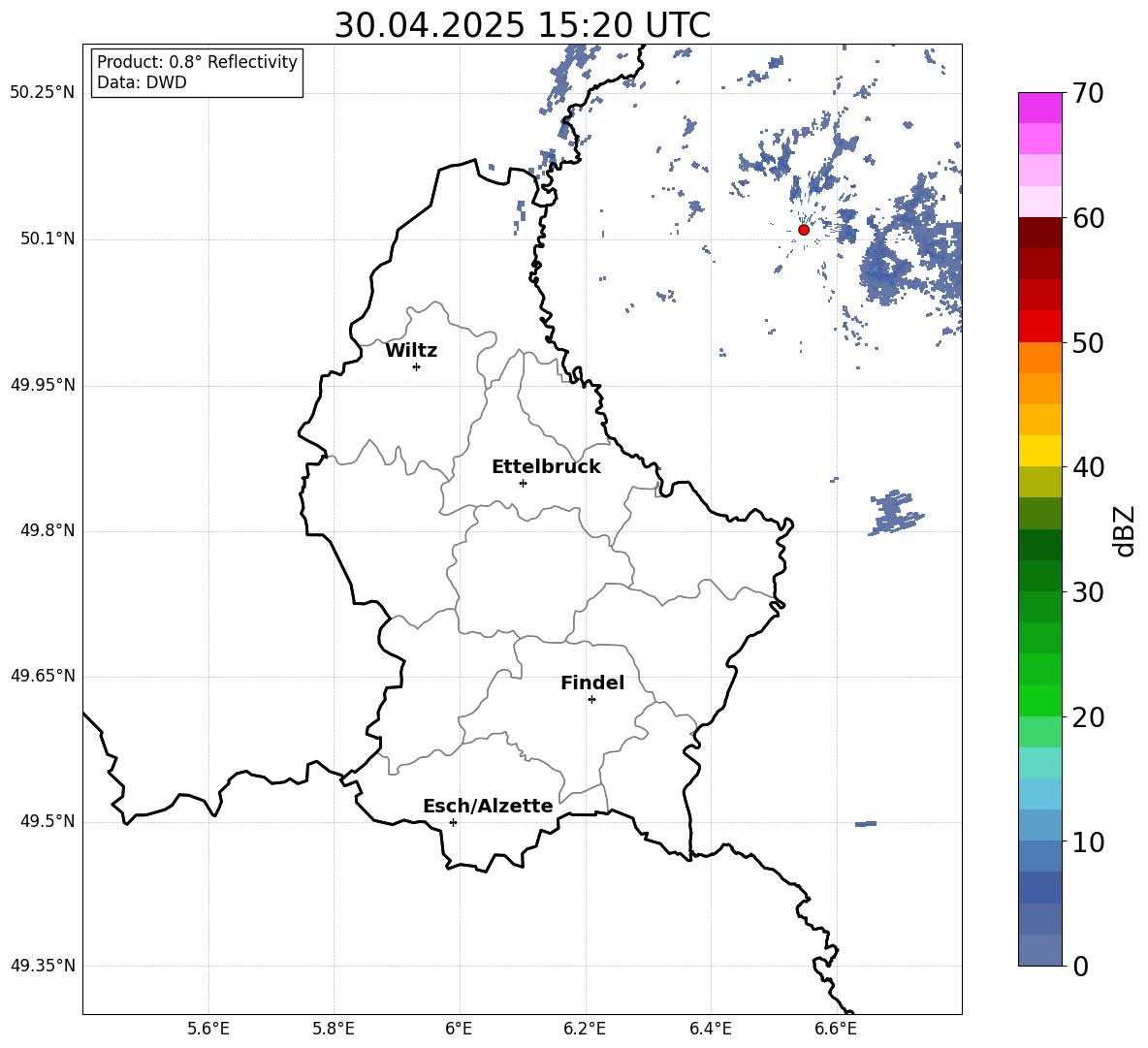
Task: Click the dark green colorbar segment near 30
Action: click(1039, 576)
